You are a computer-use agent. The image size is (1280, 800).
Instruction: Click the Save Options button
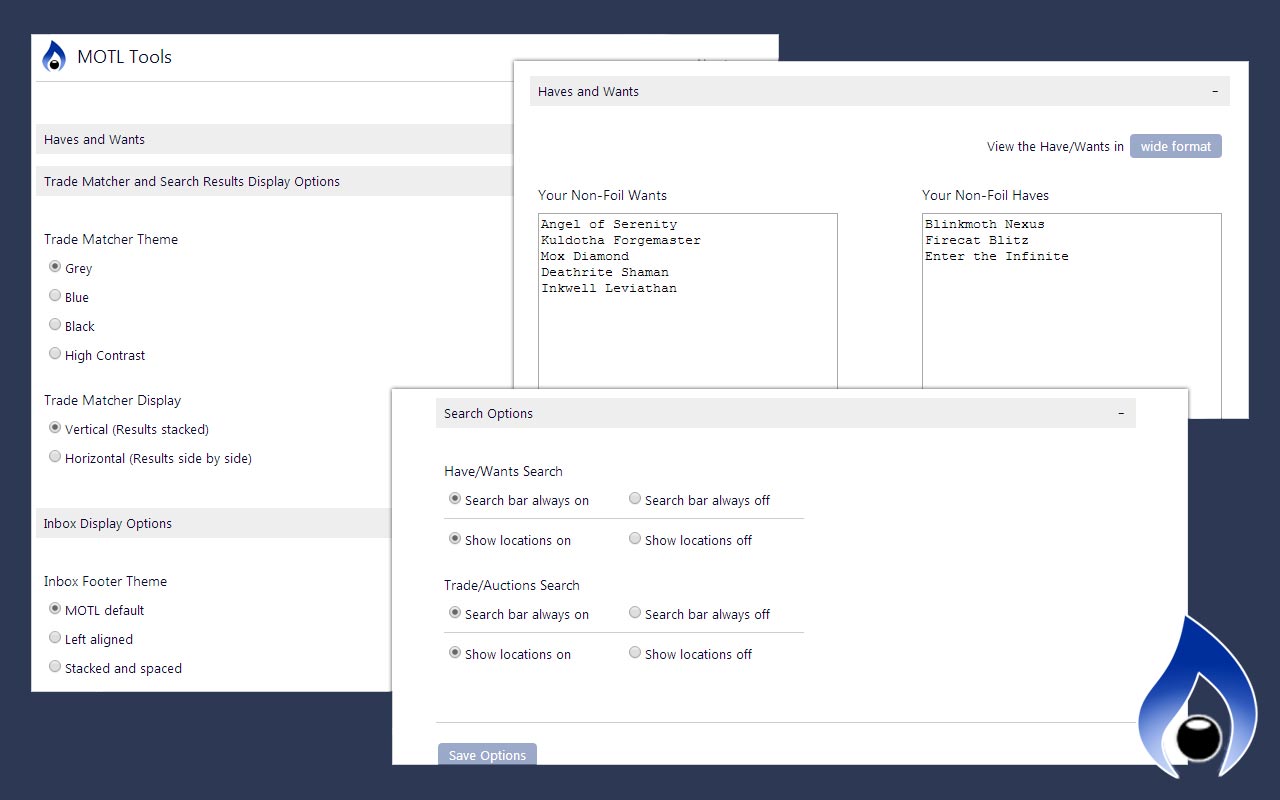(487, 755)
